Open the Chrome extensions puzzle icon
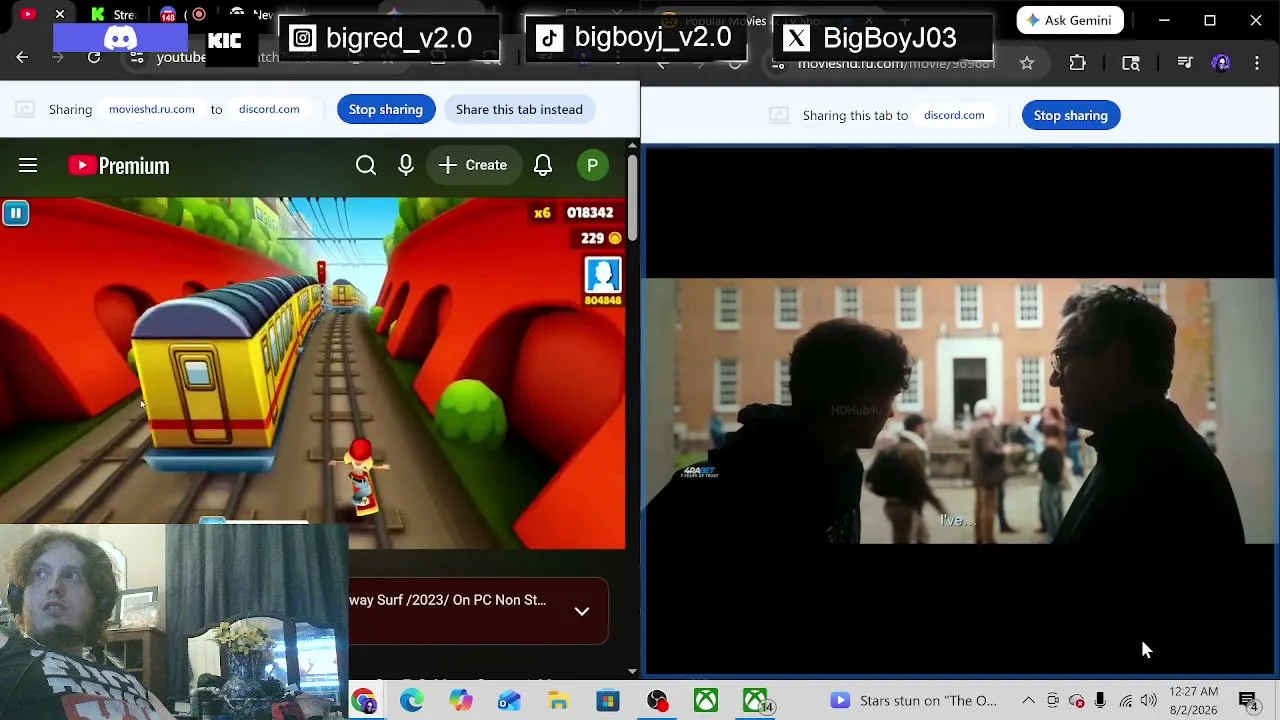The image size is (1280, 720). tap(1078, 63)
